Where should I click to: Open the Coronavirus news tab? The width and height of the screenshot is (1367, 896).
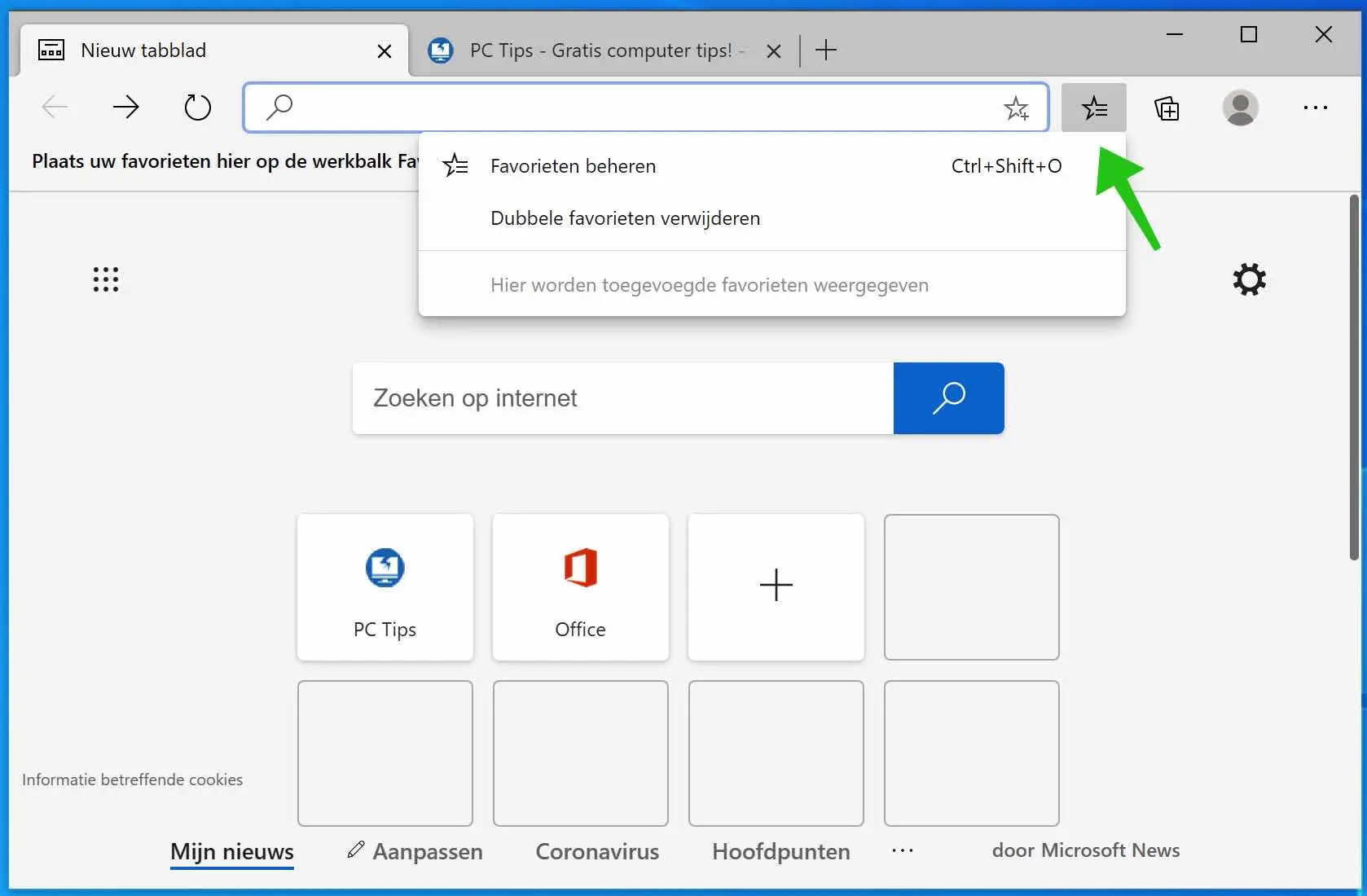597,851
